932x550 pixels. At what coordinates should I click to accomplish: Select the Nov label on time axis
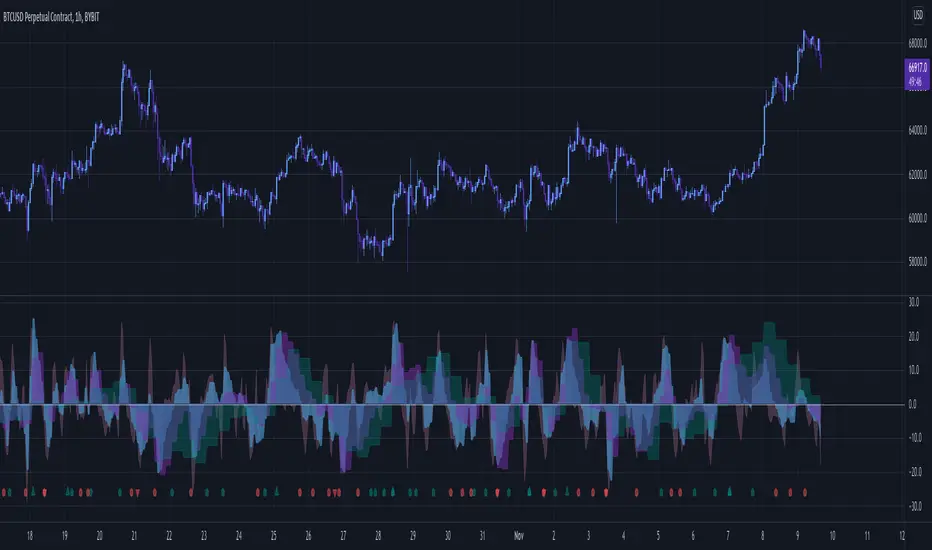[517, 535]
